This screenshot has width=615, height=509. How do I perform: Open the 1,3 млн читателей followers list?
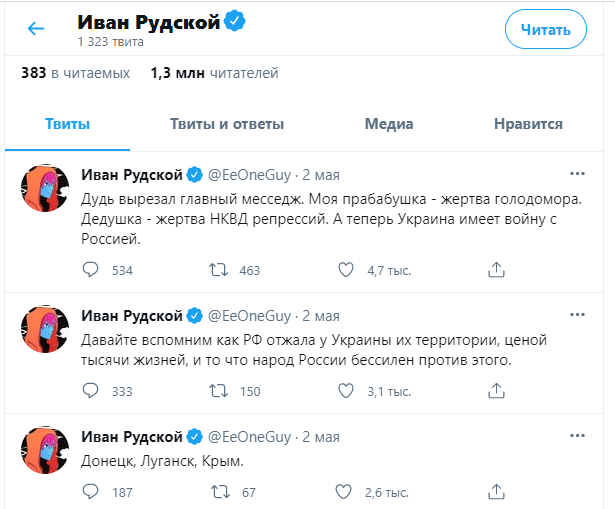[x=214, y=73]
